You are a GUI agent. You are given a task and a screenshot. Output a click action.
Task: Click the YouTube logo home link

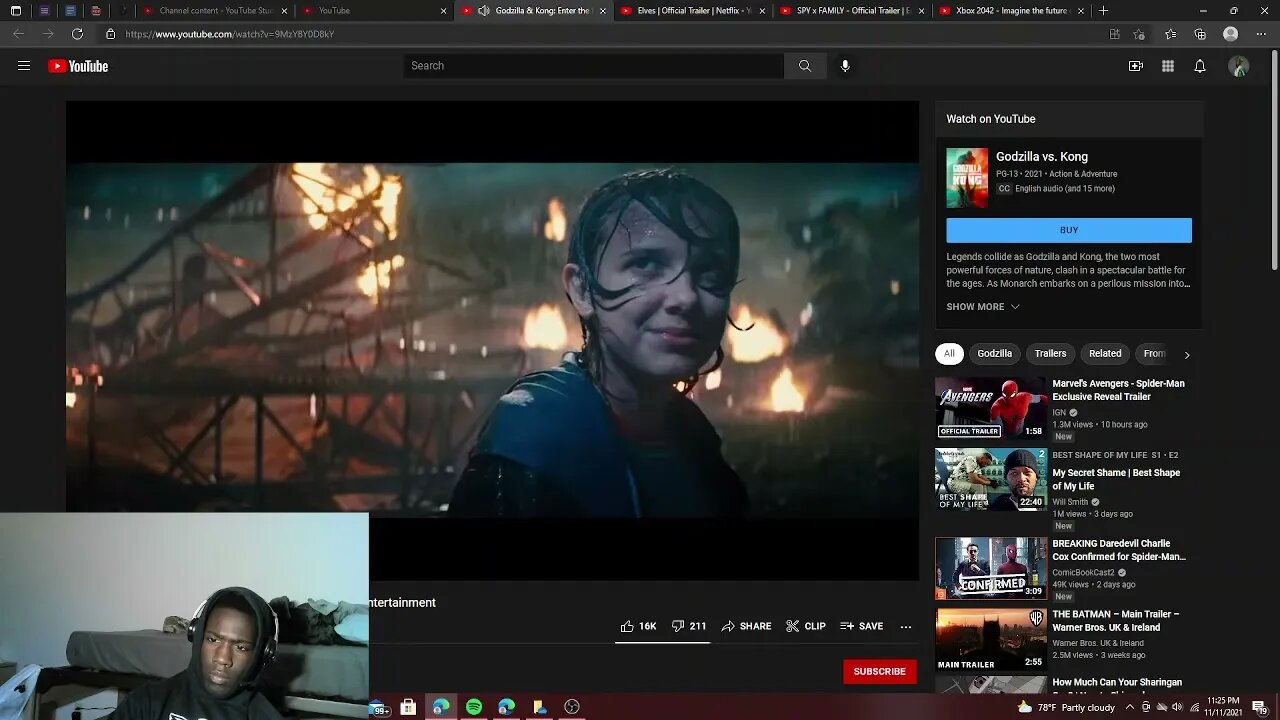78,66
